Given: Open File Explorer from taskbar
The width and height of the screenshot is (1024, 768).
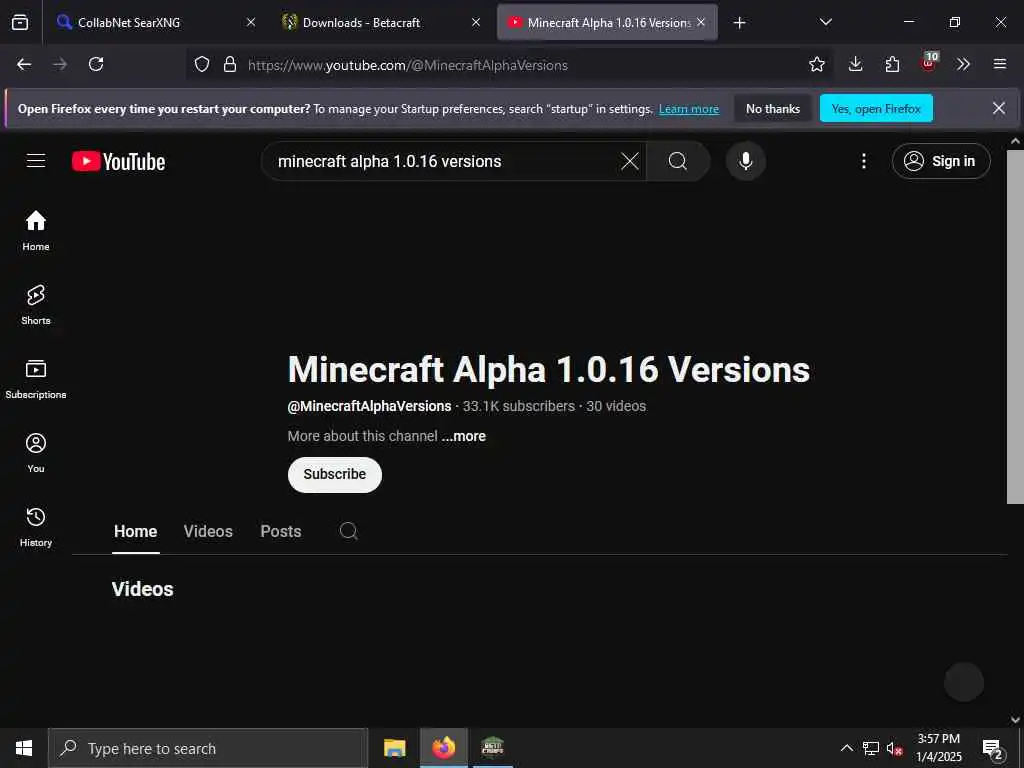Looking at the screenshot, I should (394, 748).
